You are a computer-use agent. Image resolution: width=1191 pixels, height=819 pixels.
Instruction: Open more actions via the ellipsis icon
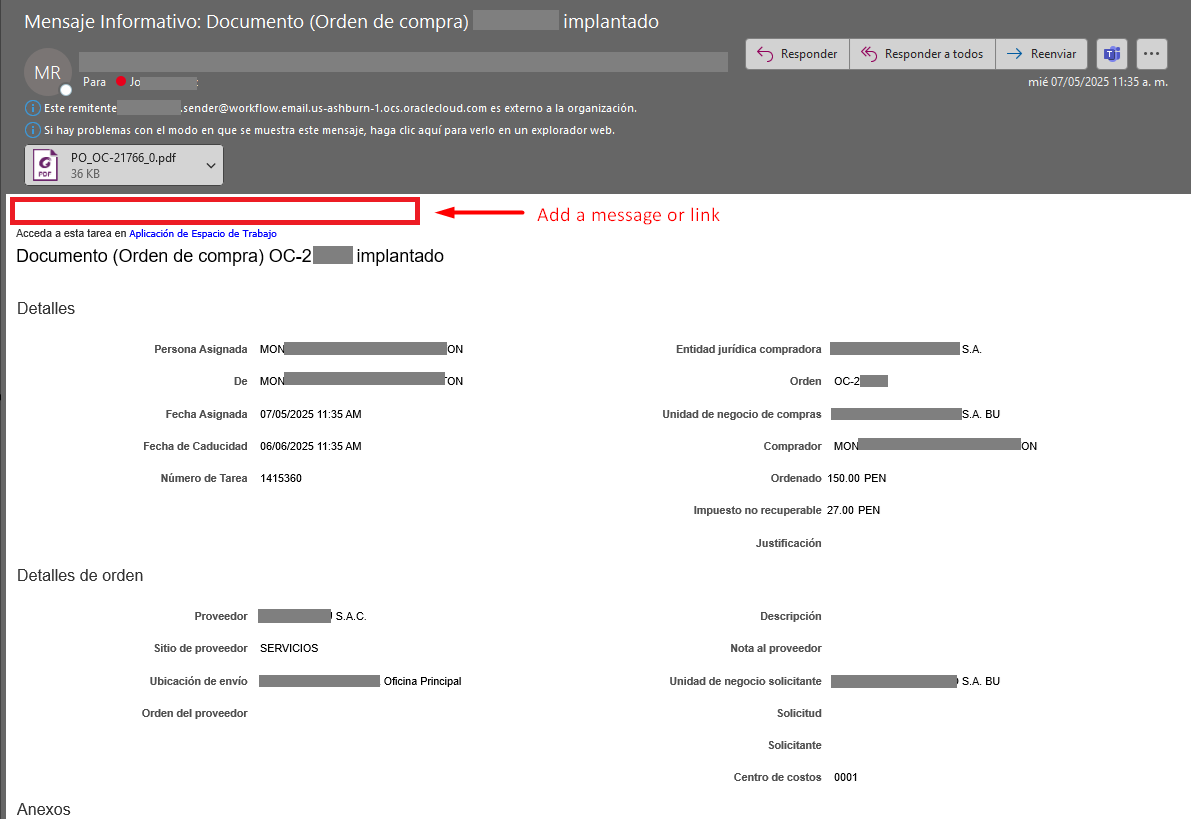1151,54
